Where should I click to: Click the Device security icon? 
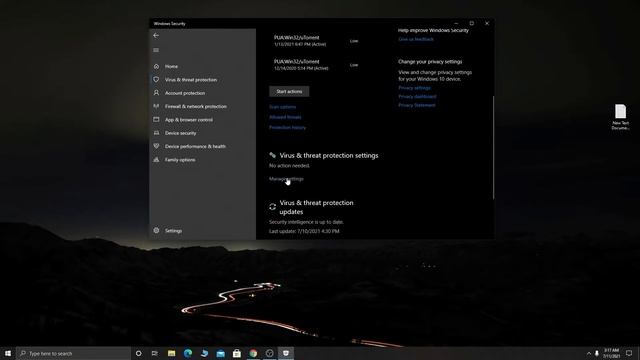pyautogui.click(x=156, y=133)
